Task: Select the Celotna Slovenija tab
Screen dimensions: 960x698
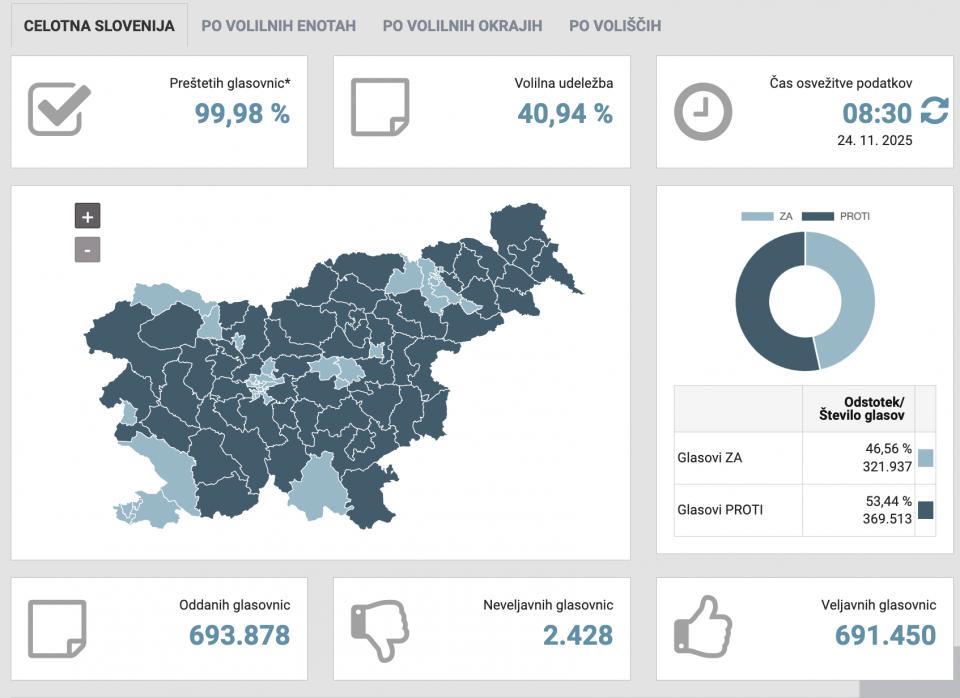Action: (99, 26)
